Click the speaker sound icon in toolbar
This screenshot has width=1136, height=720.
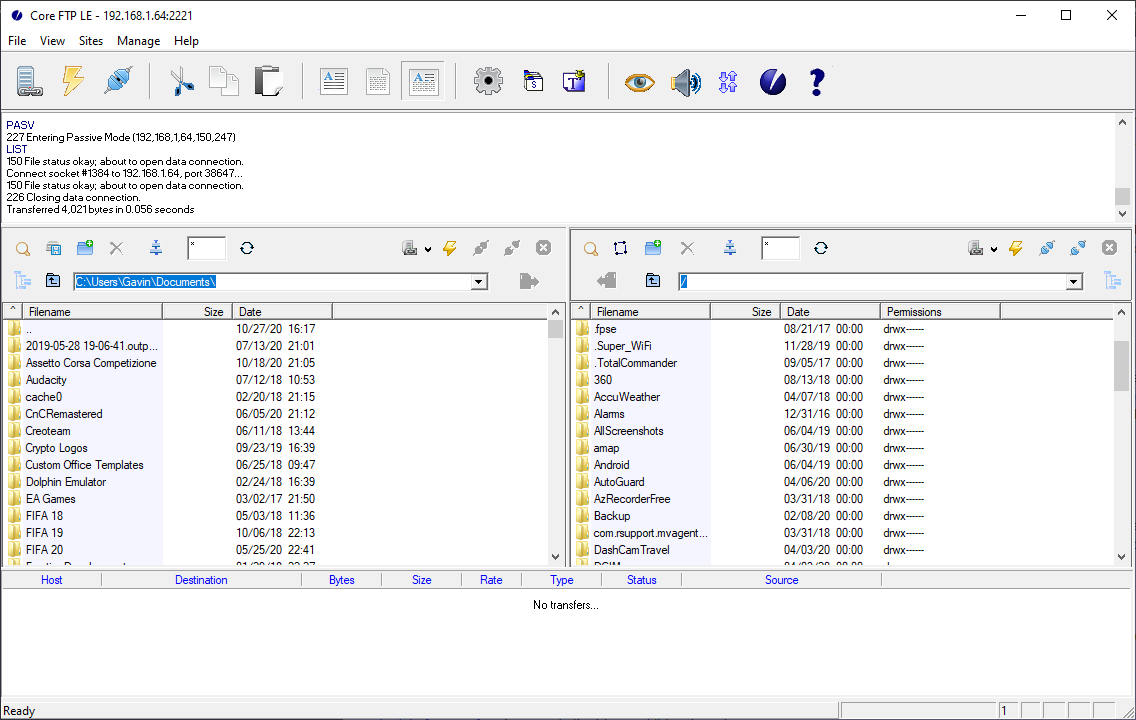pos(685,82)
